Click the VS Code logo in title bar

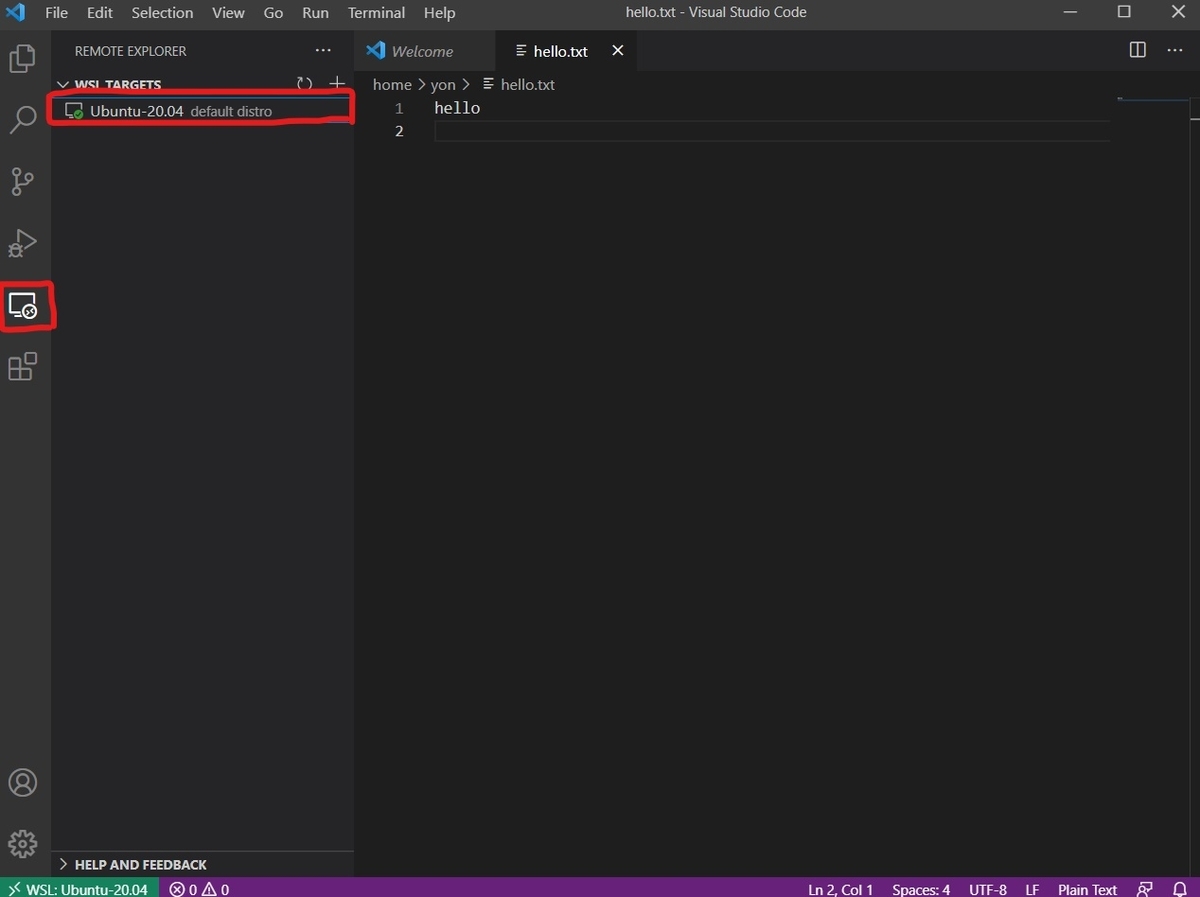(x=16, y=13)
